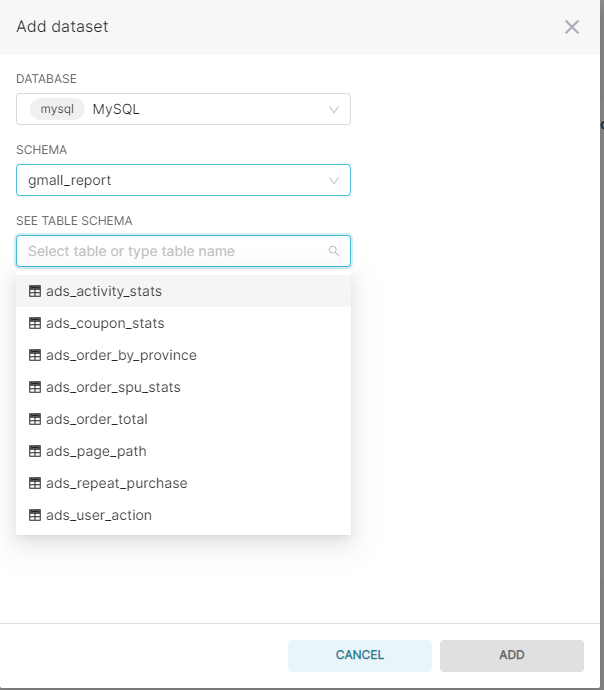Click the search magnifier icon in table field

click(x=334, y=251)
